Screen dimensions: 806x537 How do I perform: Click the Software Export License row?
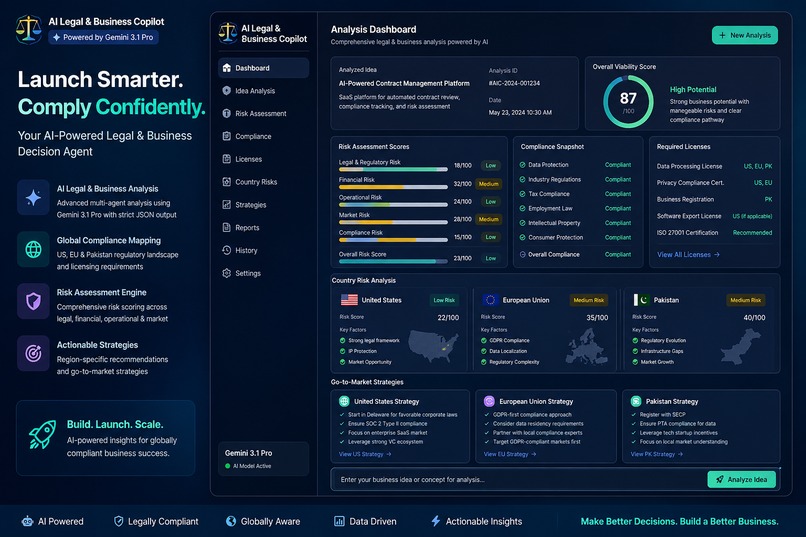715,216
